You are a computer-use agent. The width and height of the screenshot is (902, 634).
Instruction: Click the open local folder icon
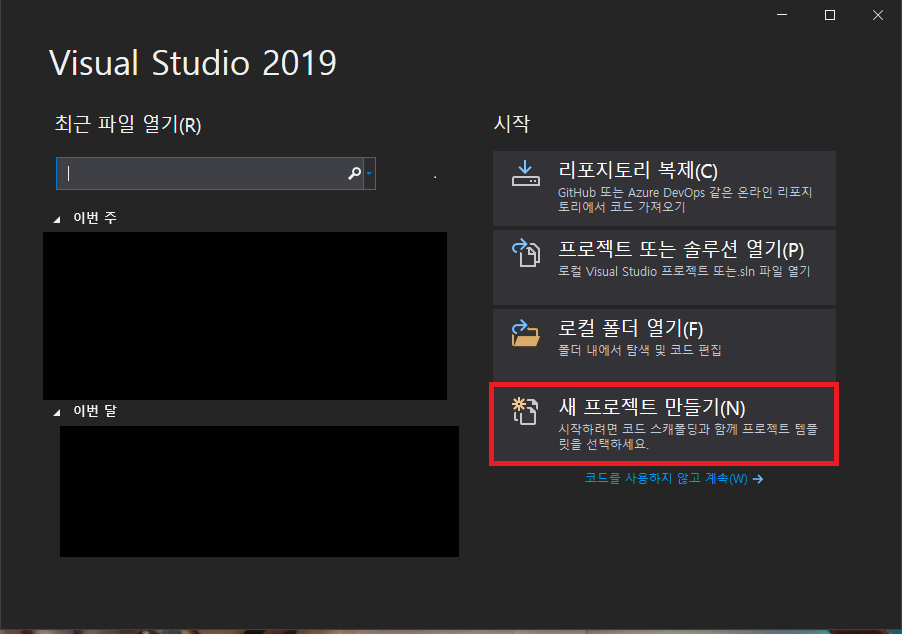pos(525,333)
